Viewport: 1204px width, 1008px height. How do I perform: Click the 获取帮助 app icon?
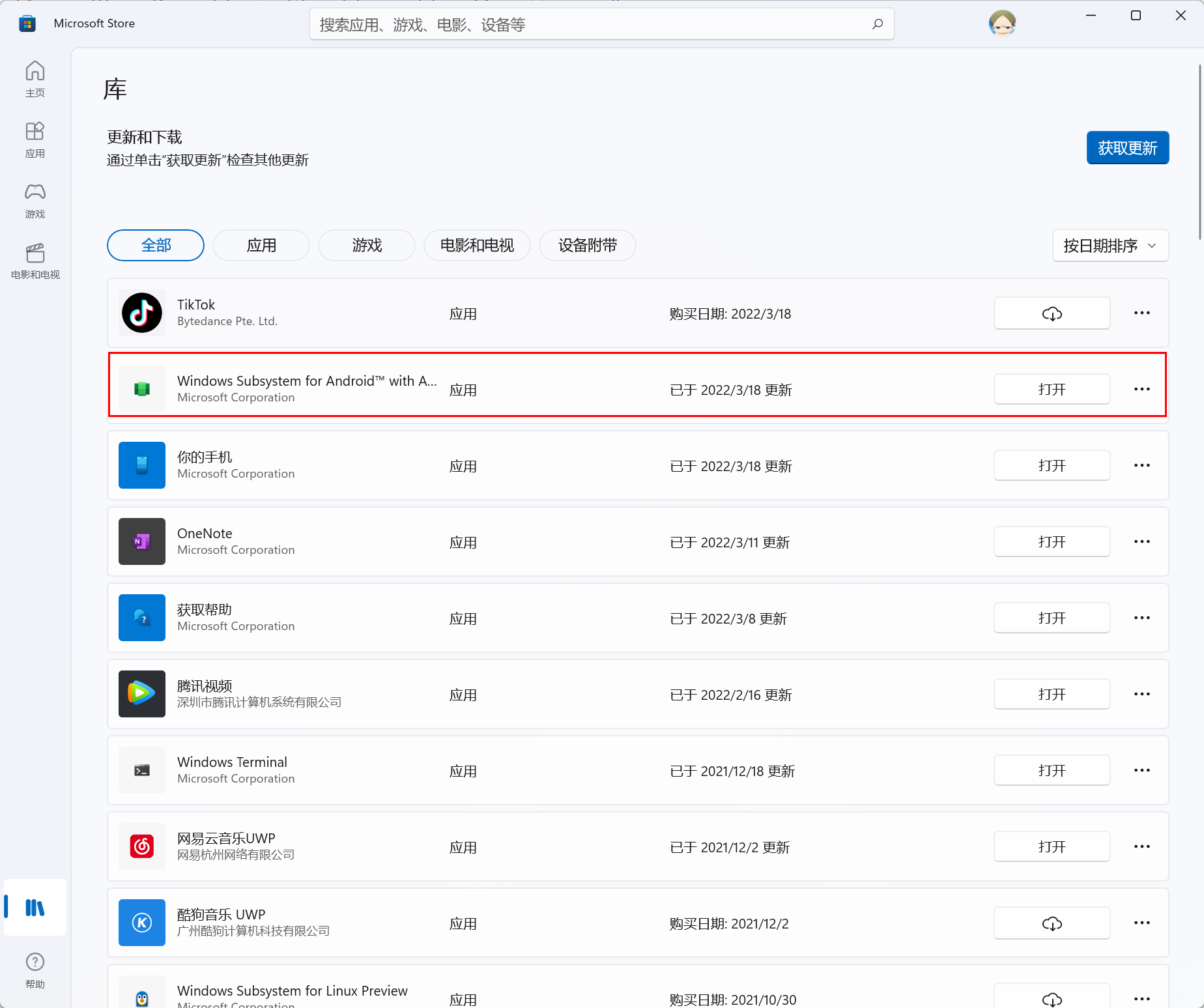click(x=142, y=618)
